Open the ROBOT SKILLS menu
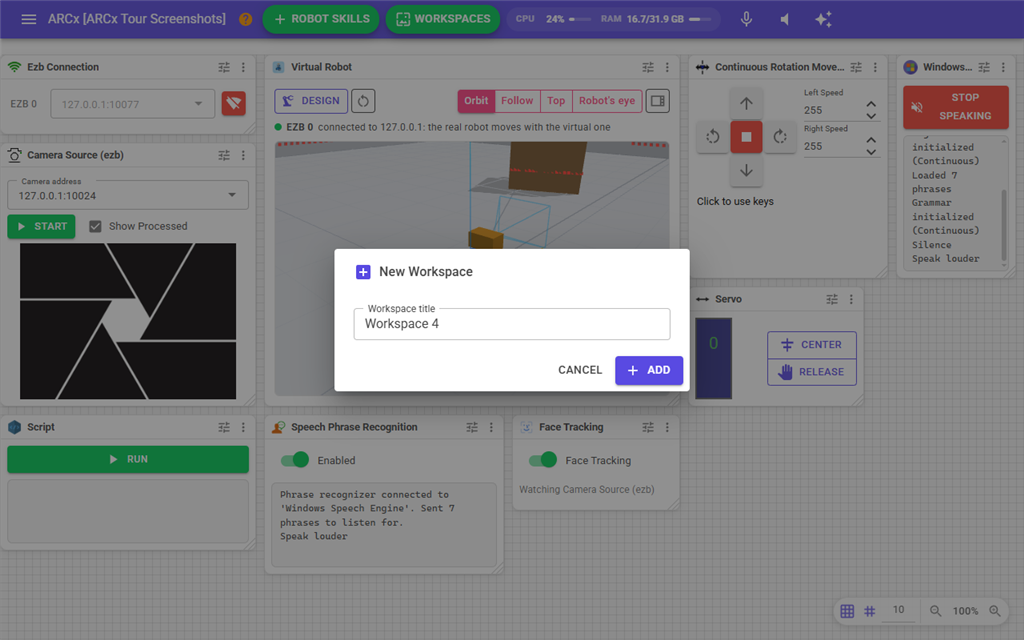Image resolution: width=1024 pixels, height=640 pixels. point(322,19)
